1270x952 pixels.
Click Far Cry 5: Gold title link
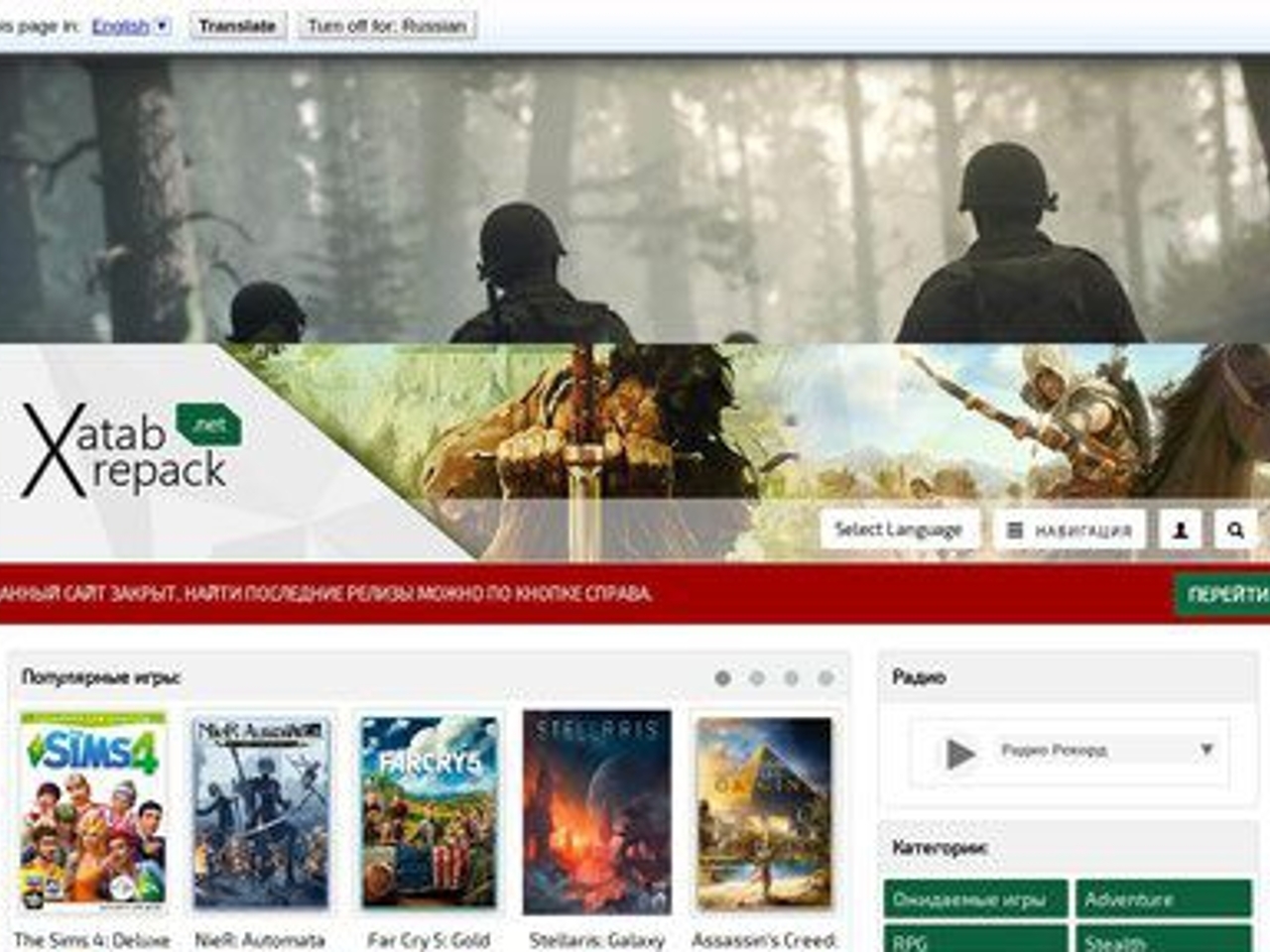429,939
